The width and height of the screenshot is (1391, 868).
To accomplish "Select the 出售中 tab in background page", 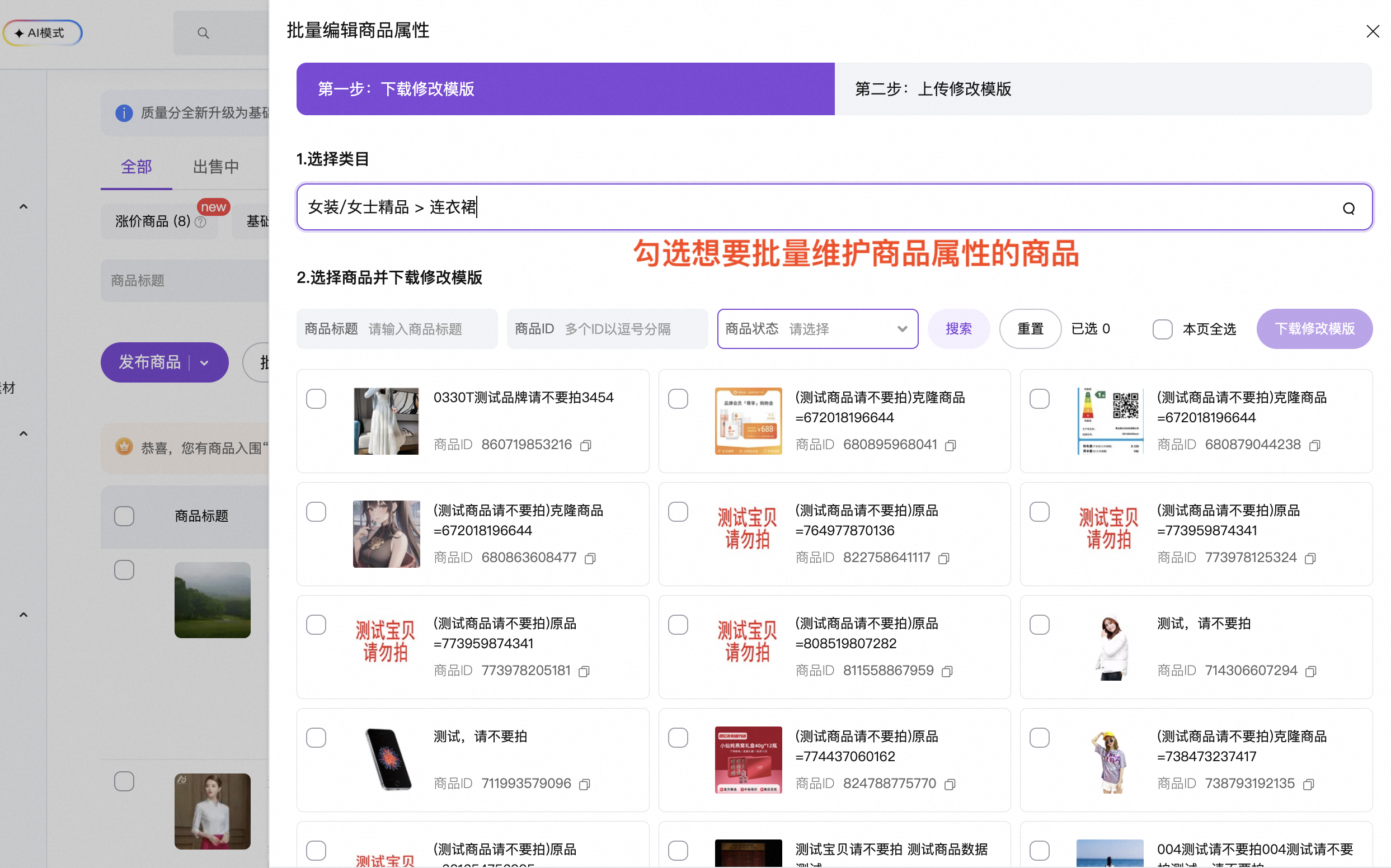I will coord(216,167).
